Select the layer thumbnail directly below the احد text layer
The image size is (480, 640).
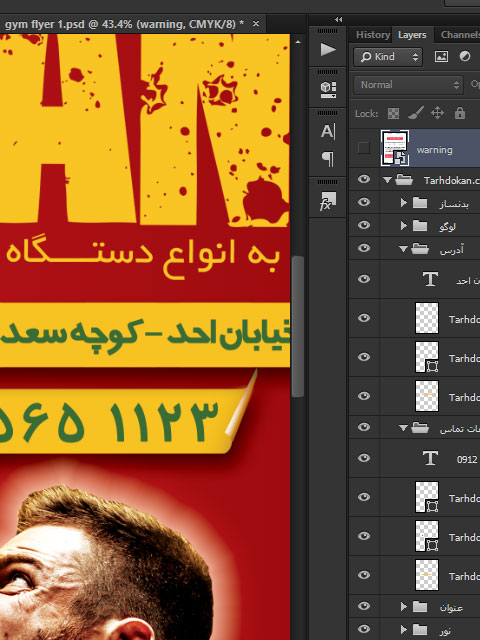[x=427, y=318]
